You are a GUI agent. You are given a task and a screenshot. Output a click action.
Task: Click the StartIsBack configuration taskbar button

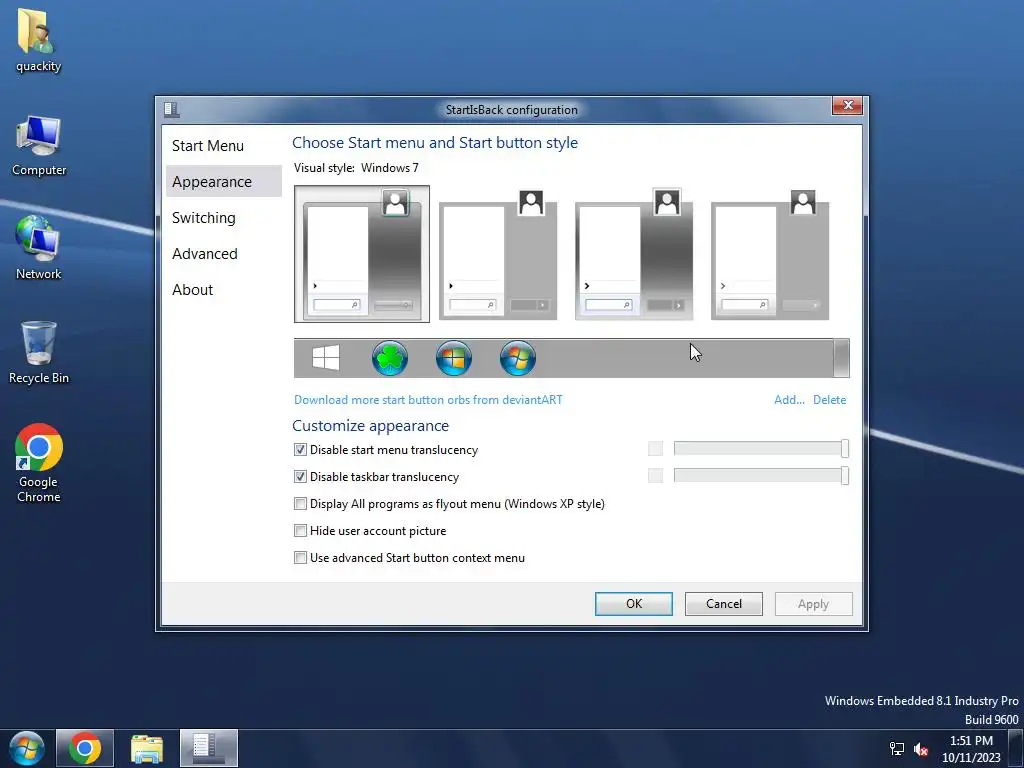tap(209, 748)
